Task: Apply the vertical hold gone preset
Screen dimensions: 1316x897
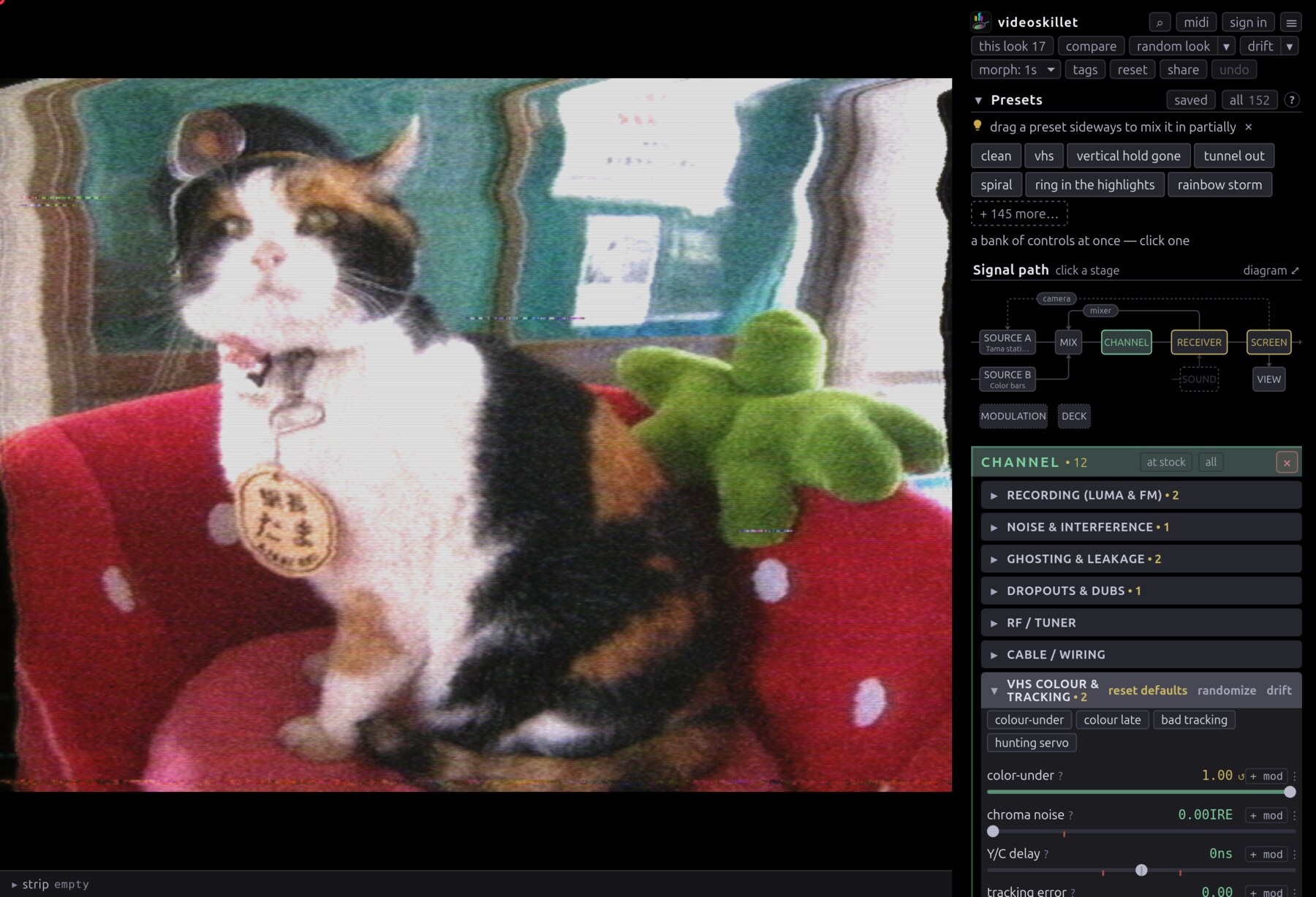Action: tap(1128, 156)
